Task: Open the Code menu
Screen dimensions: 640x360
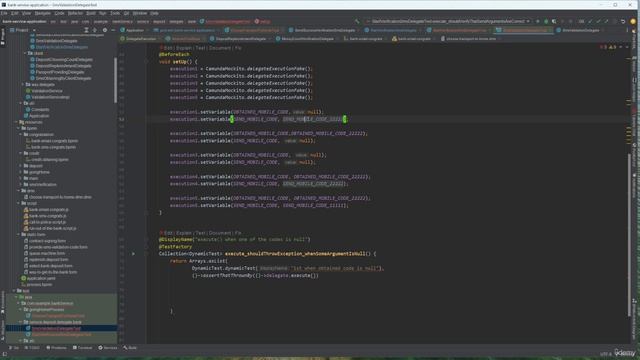Action: coord(59,13)
